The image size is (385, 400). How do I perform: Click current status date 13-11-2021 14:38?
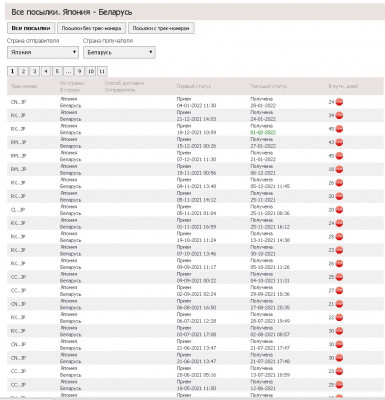[270, 240]
